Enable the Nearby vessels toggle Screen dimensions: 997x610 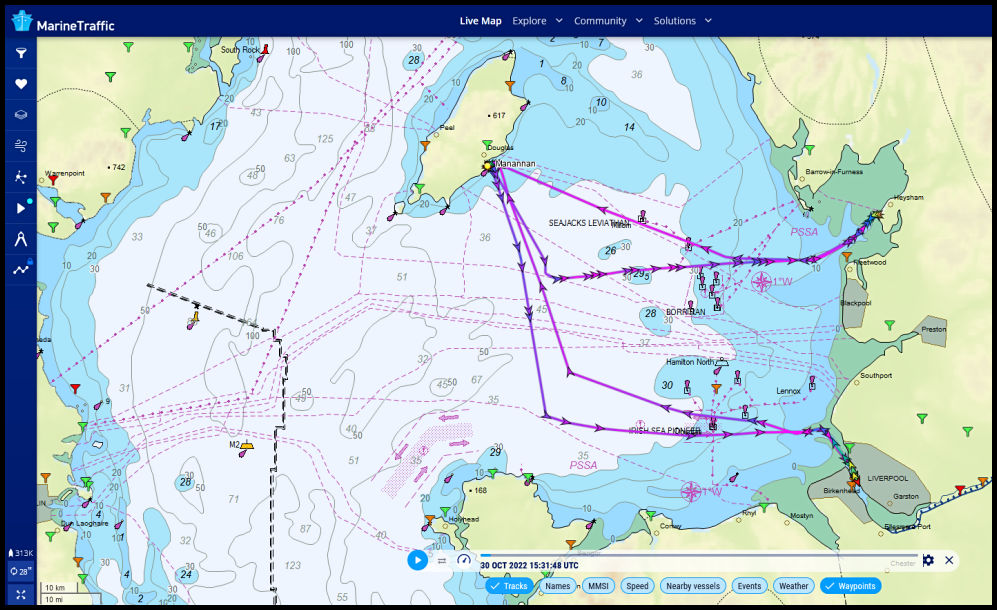click(x=693, y=586)
